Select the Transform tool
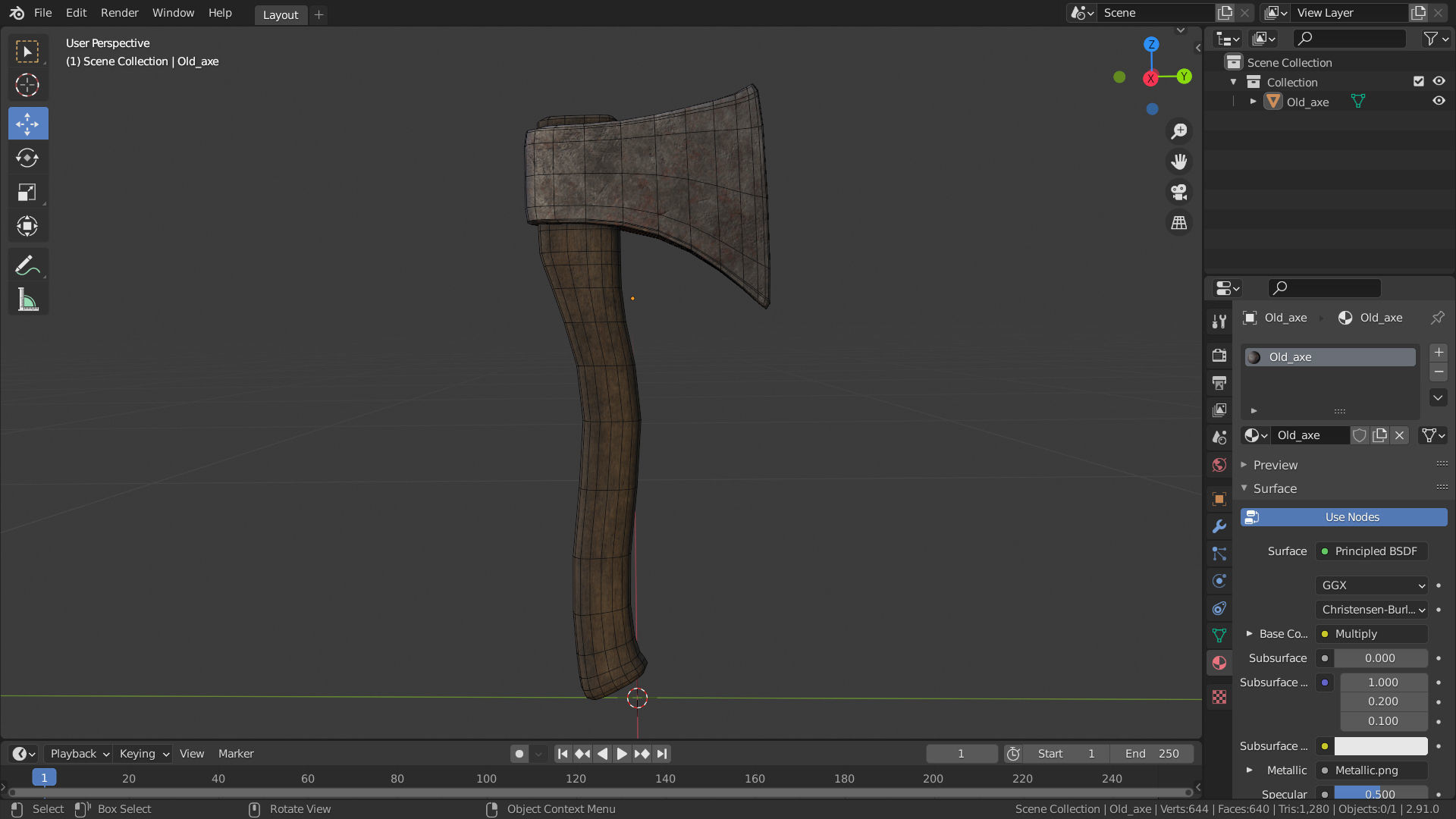1456x819 pixels. [x=28, y=226]
